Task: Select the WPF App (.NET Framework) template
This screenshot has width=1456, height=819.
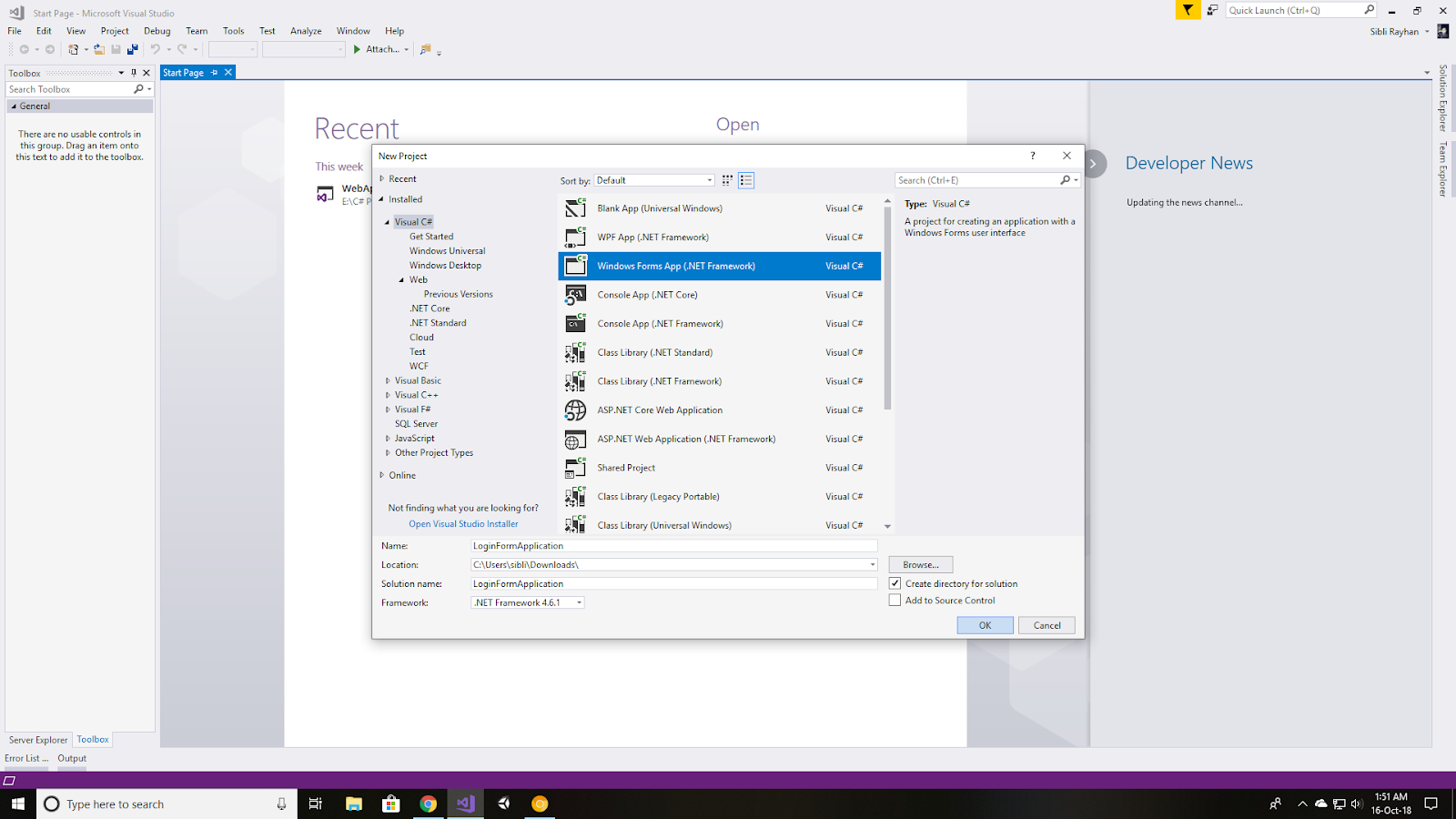Action: tap(719, 237)
